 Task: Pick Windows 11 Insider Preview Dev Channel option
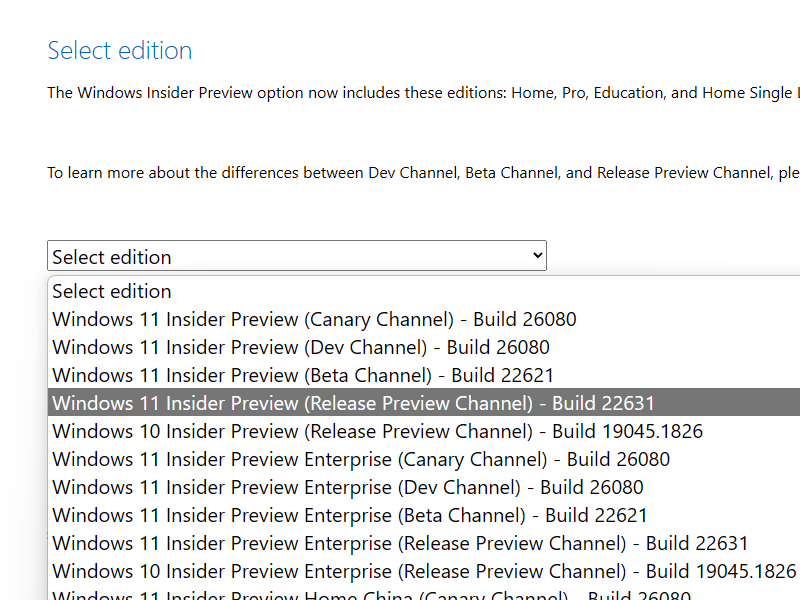pos(300,347)
